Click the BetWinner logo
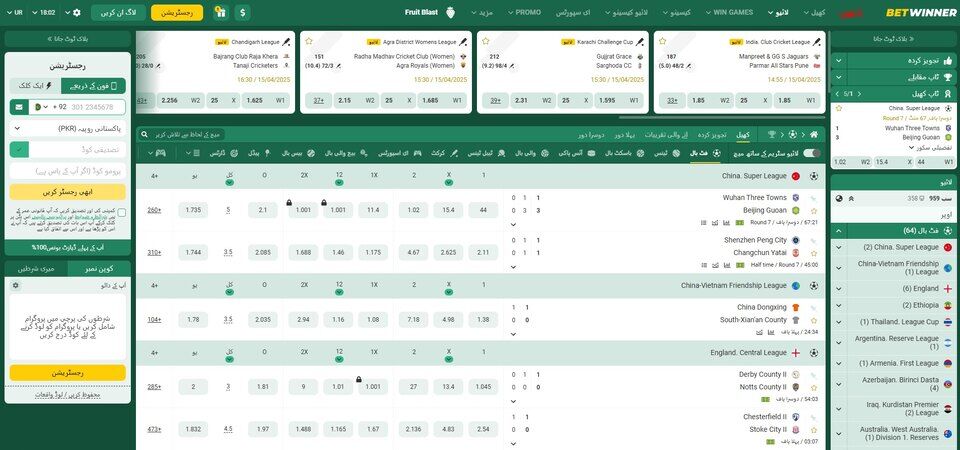The width and height of the screenshot is (960, 450). (921, 12)
